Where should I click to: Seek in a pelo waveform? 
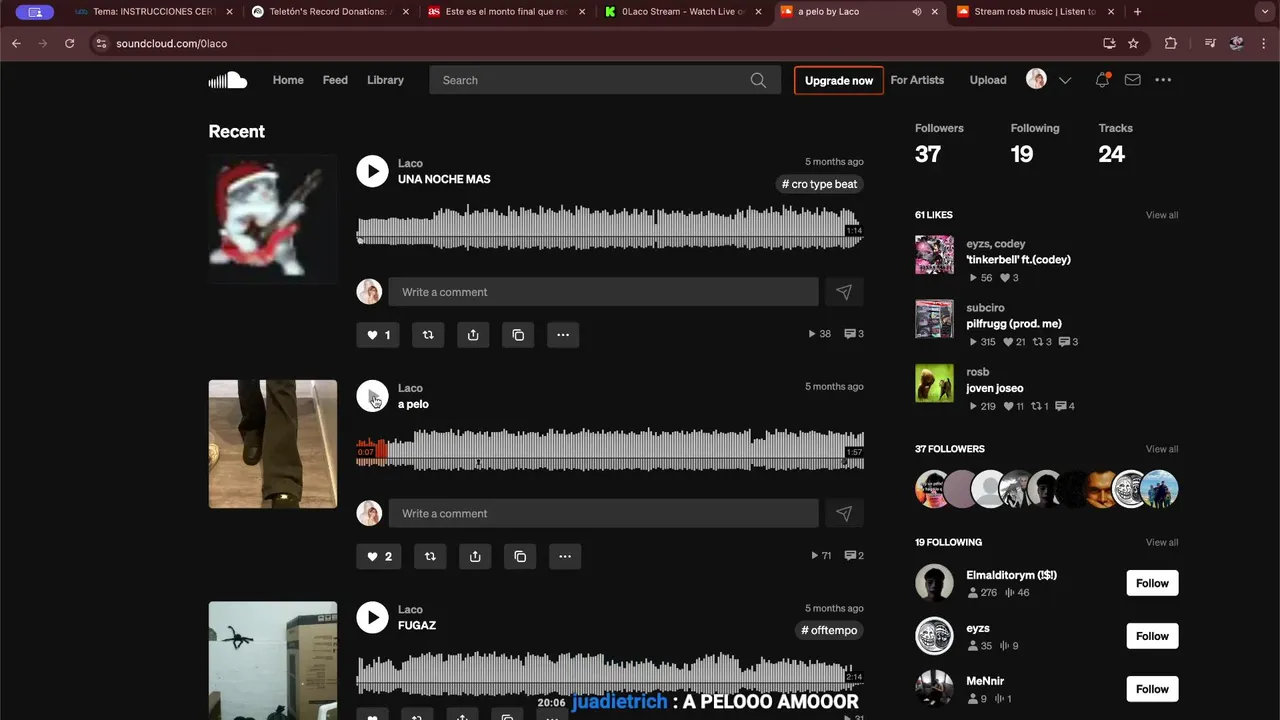(x=610, y=448)
